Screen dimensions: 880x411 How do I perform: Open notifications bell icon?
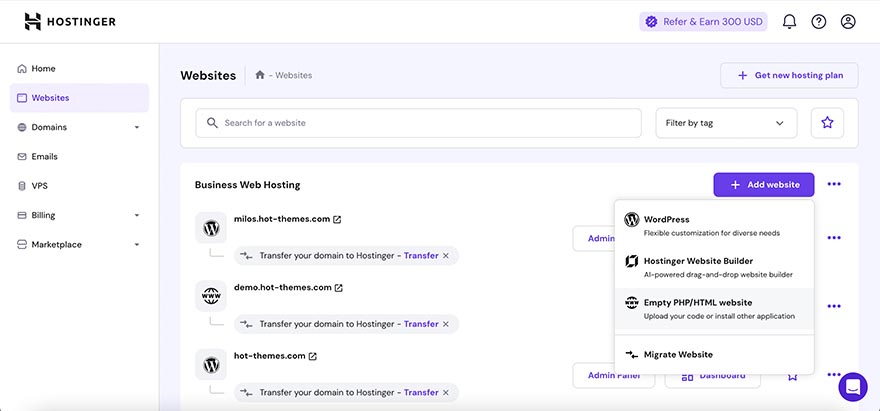[x=789, y=22]
